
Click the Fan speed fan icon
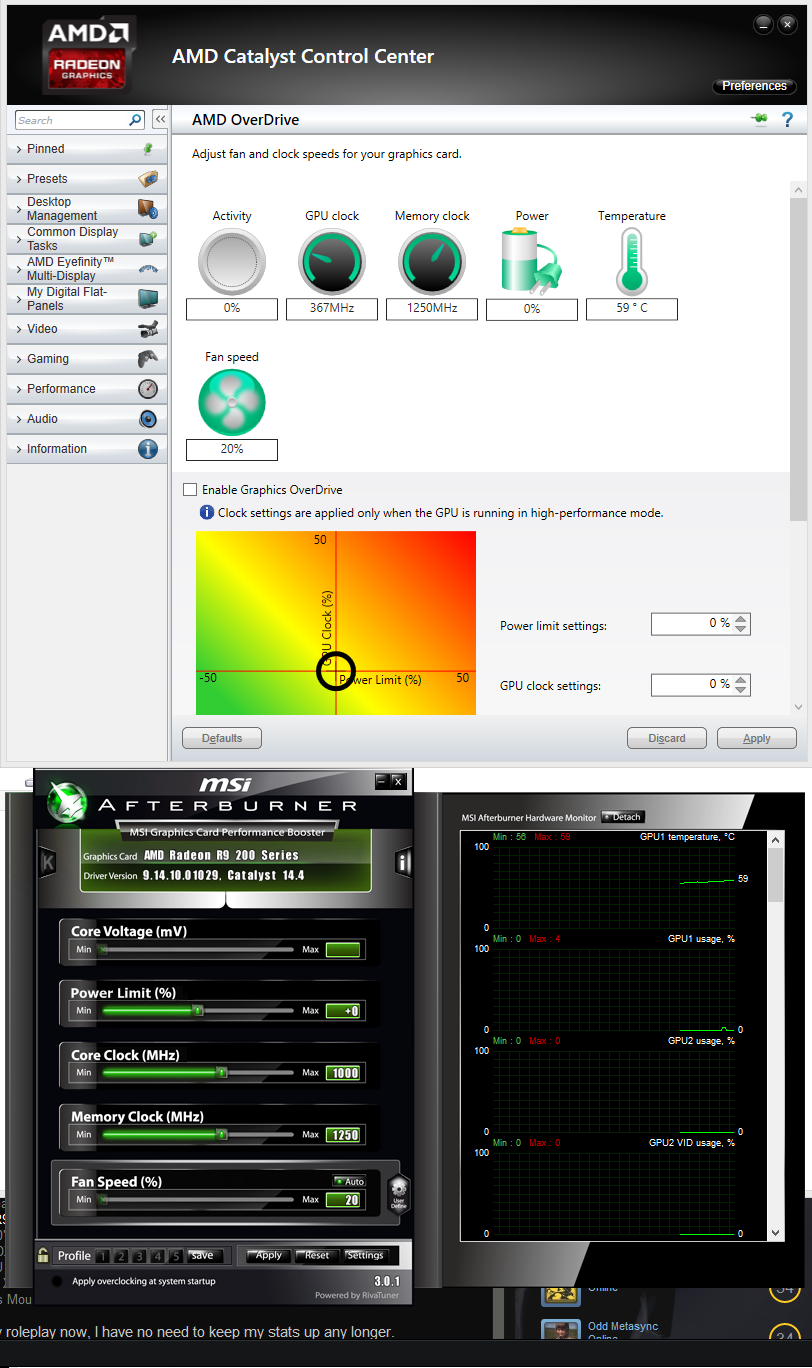click(x=232, y=403)
